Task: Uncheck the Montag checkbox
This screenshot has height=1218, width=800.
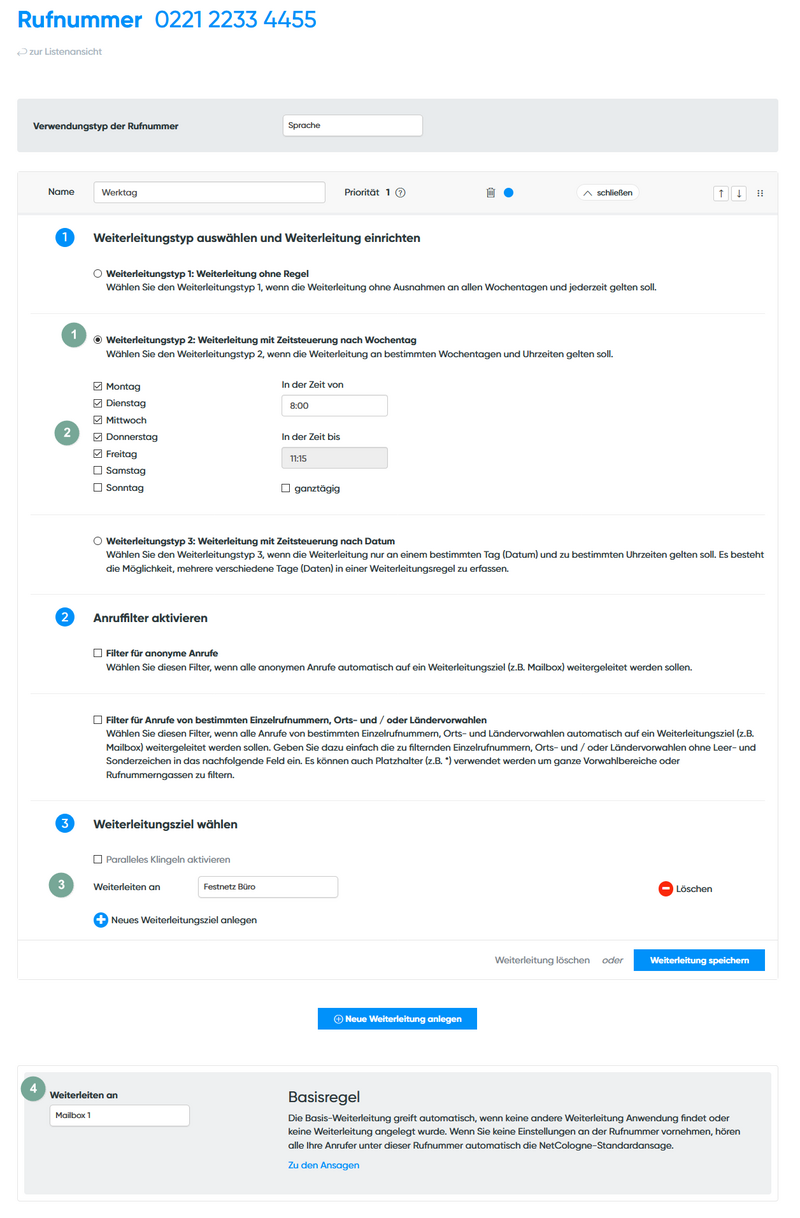Action: 97,386
